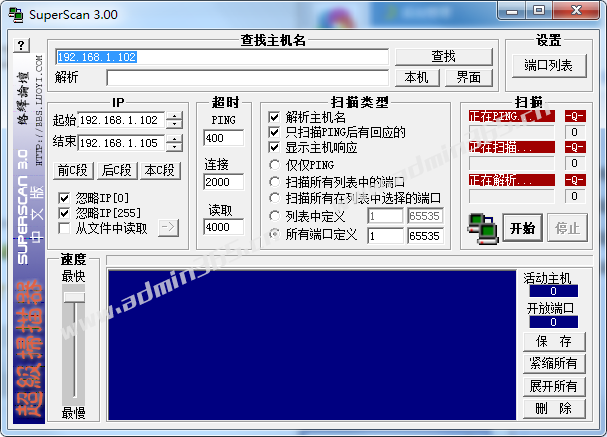
Task: Select the 列表中定义 radio option
Action: (x=274, y=216)
